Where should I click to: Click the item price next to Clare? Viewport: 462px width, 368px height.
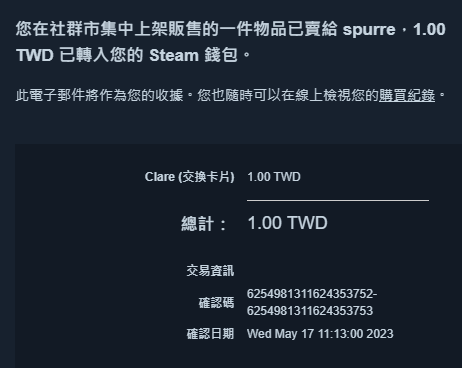point(274,177)
